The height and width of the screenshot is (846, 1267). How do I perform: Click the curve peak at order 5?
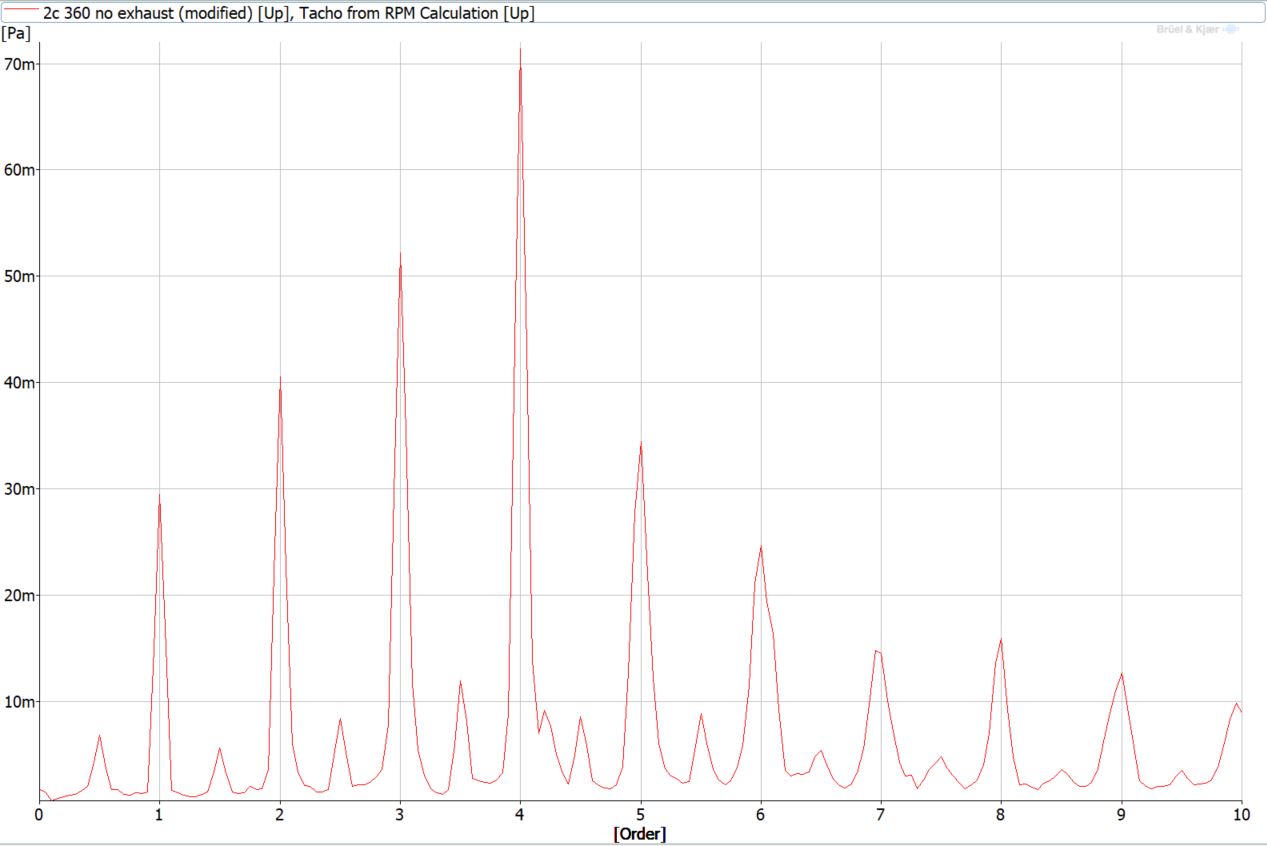pos(640,443)
